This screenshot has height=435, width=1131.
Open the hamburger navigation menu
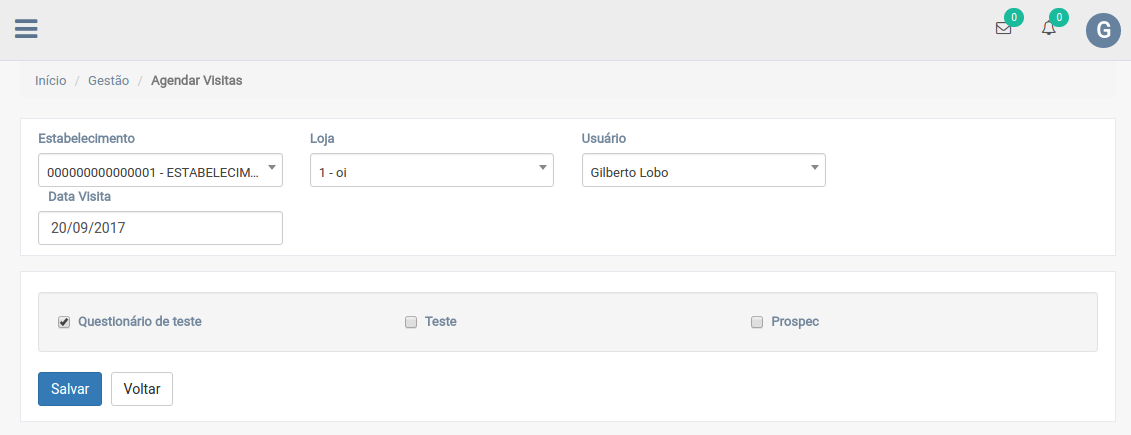[x=26, y=29]
